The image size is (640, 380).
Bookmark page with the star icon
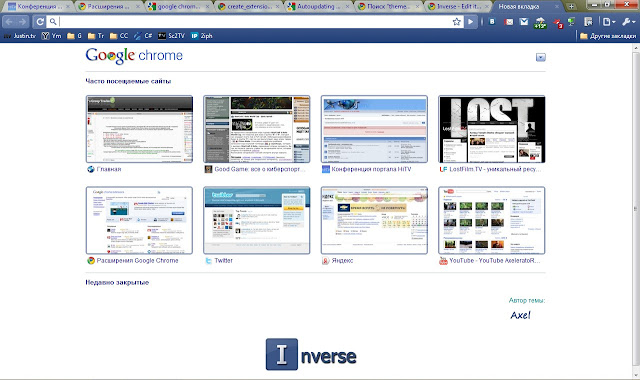456,22
